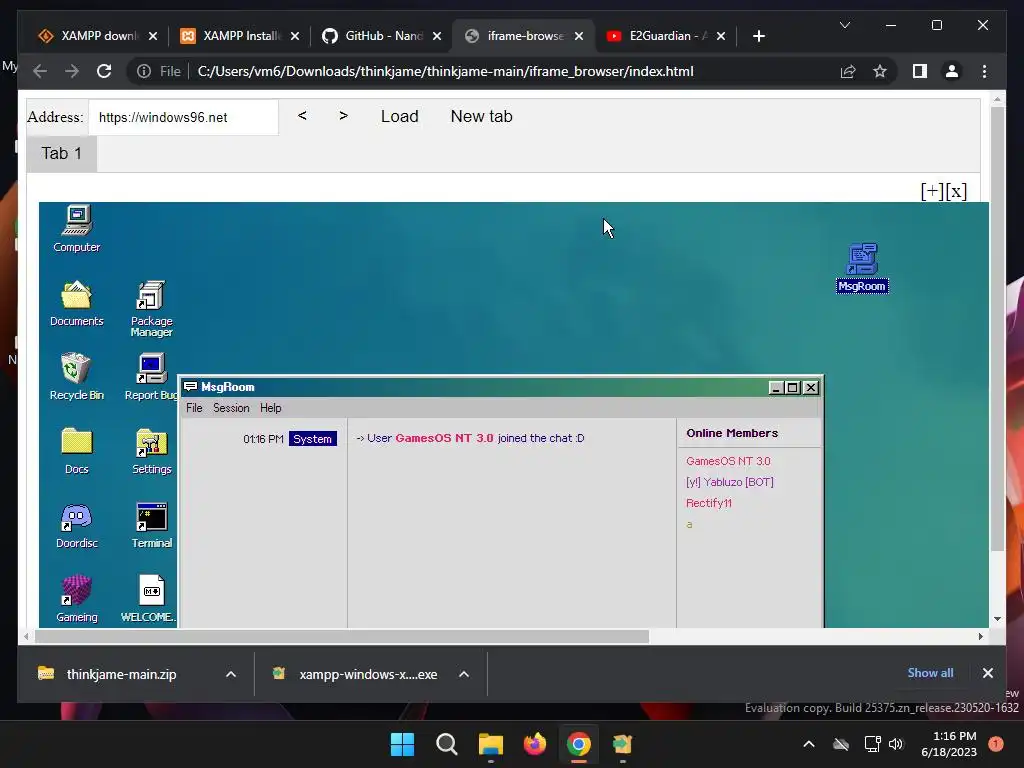
Task: Launch the Terminal desktop icon
Action: click(x=152, y=525)
